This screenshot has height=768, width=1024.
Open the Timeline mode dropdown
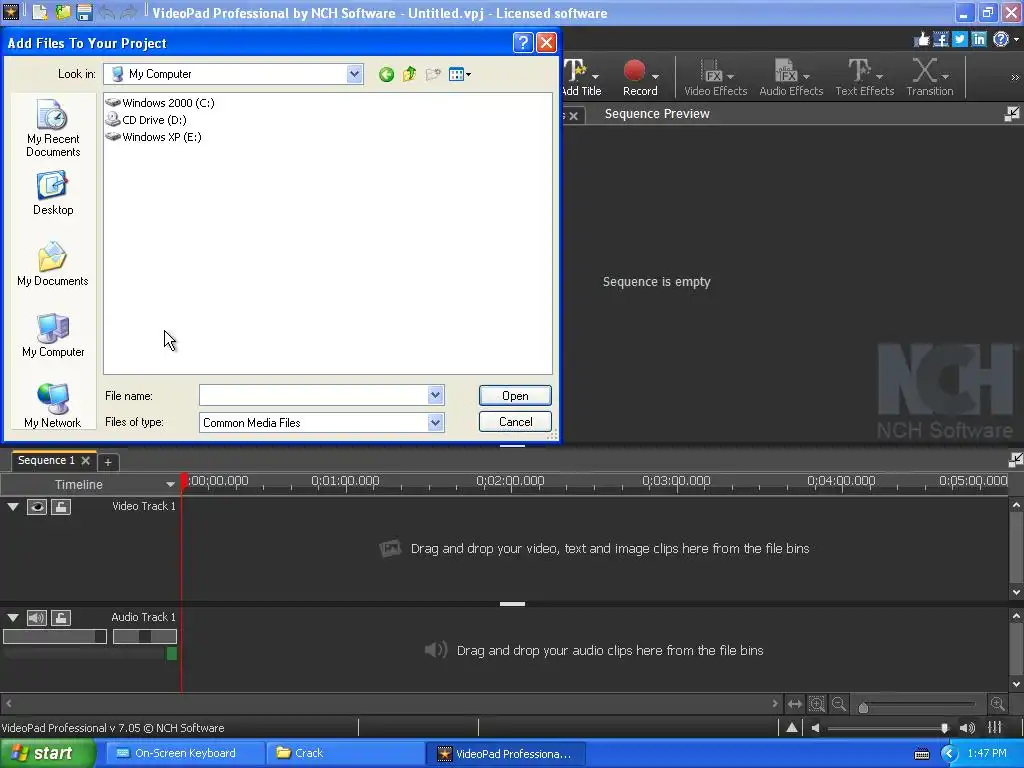(x=170, y=485)
